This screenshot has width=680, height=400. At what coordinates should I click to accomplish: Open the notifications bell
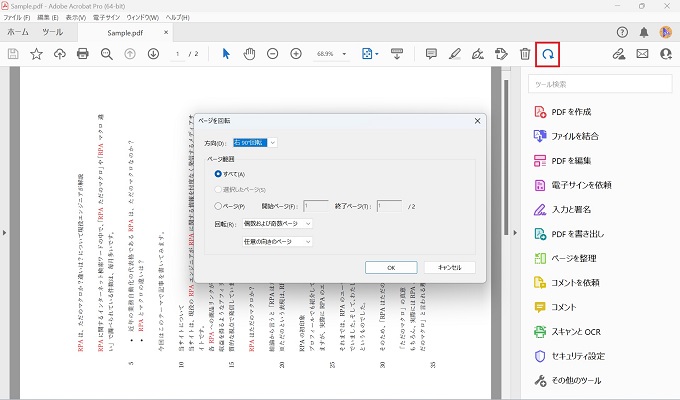(x=644, y=32)
